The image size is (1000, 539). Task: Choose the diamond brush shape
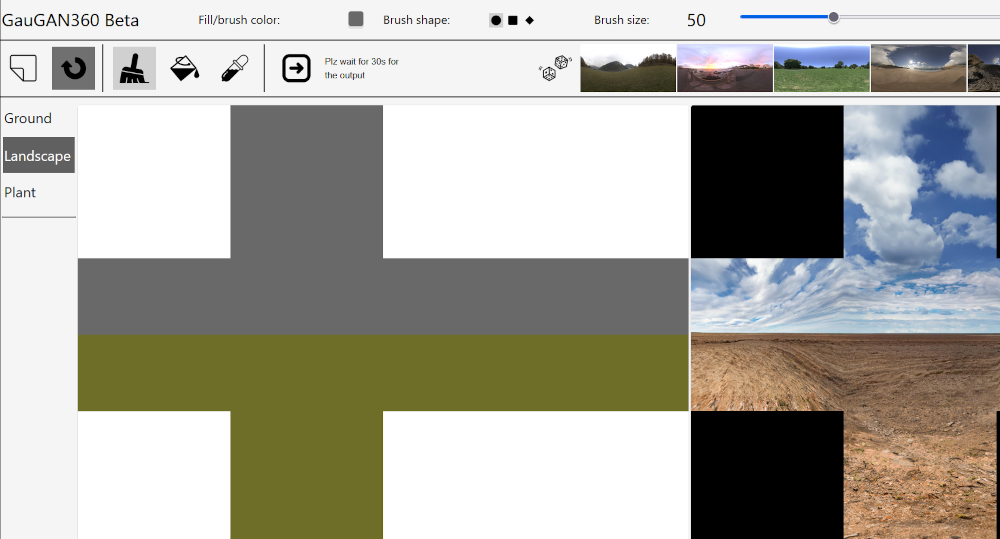click(529, 20)
